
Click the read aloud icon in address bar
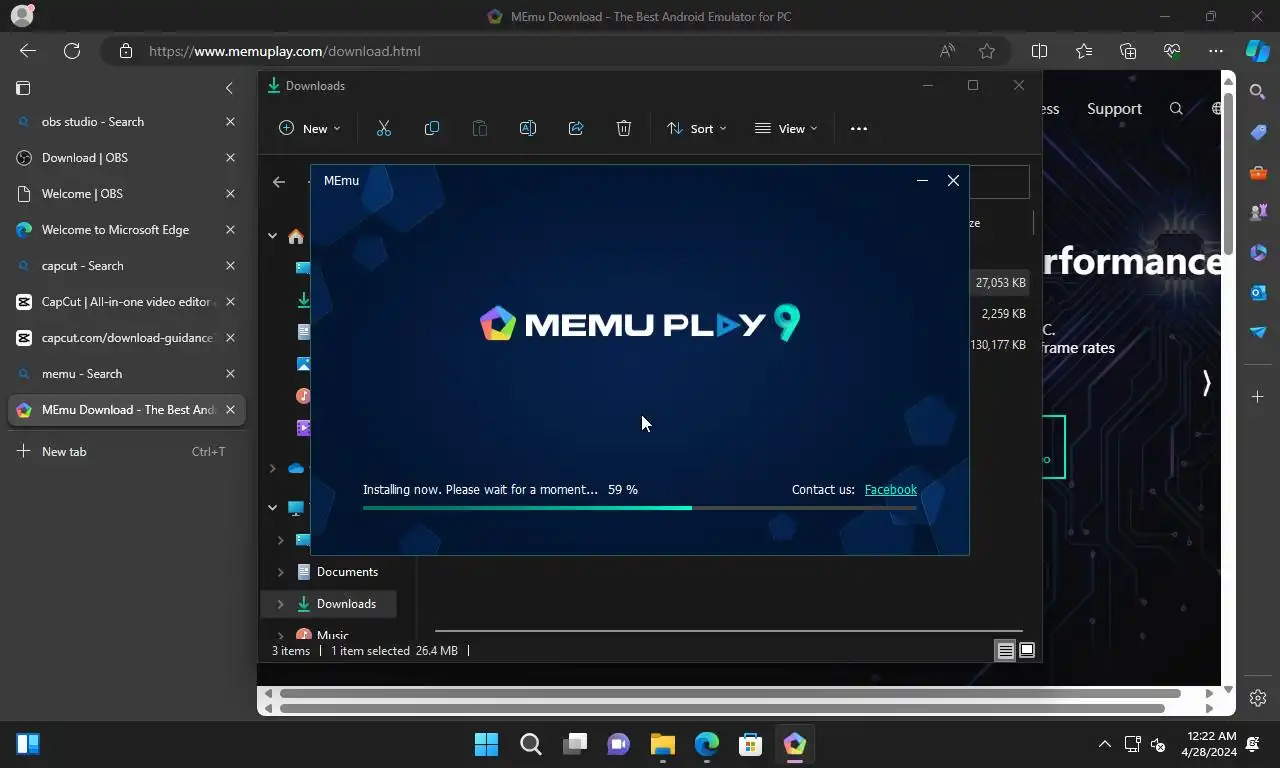(x=947, y=51)
